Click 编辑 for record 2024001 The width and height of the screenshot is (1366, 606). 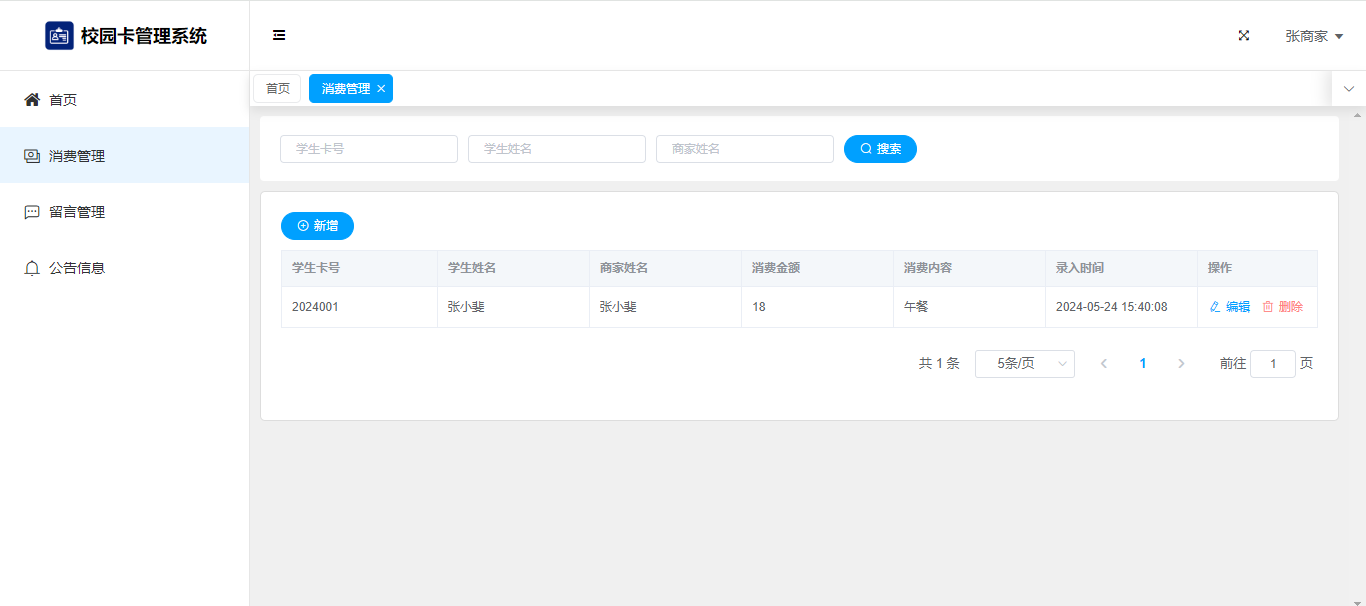1230,307
